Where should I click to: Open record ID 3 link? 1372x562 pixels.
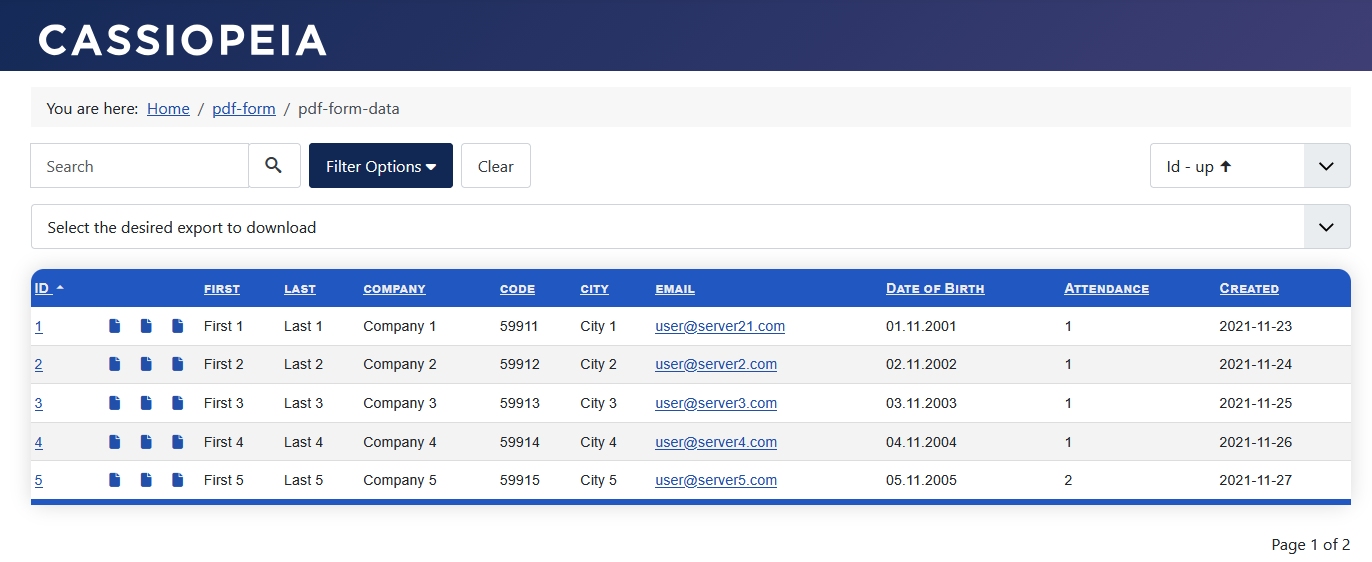[39, 403]
